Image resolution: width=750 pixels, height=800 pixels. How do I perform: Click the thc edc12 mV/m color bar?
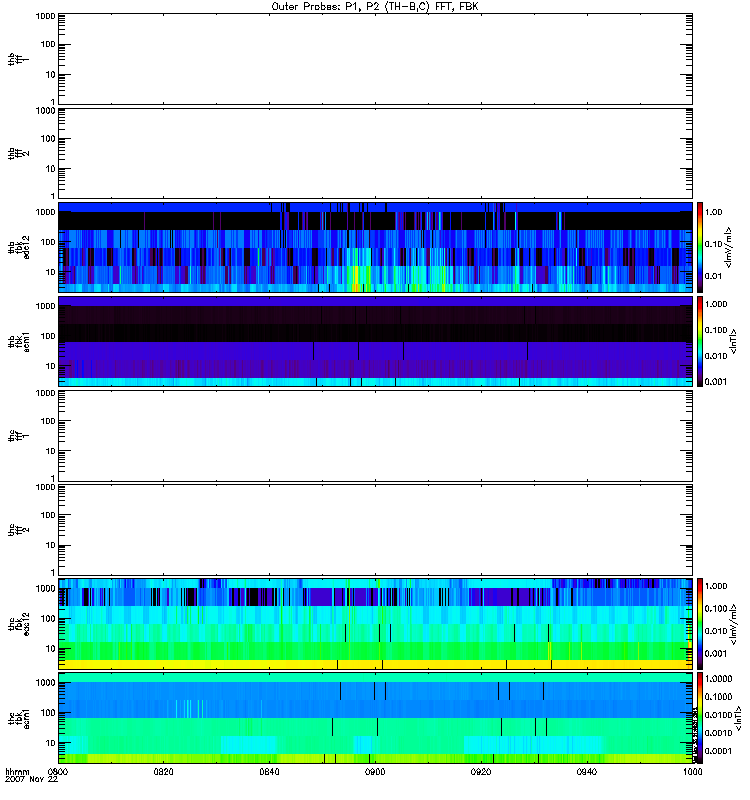(x=702, y=624)
